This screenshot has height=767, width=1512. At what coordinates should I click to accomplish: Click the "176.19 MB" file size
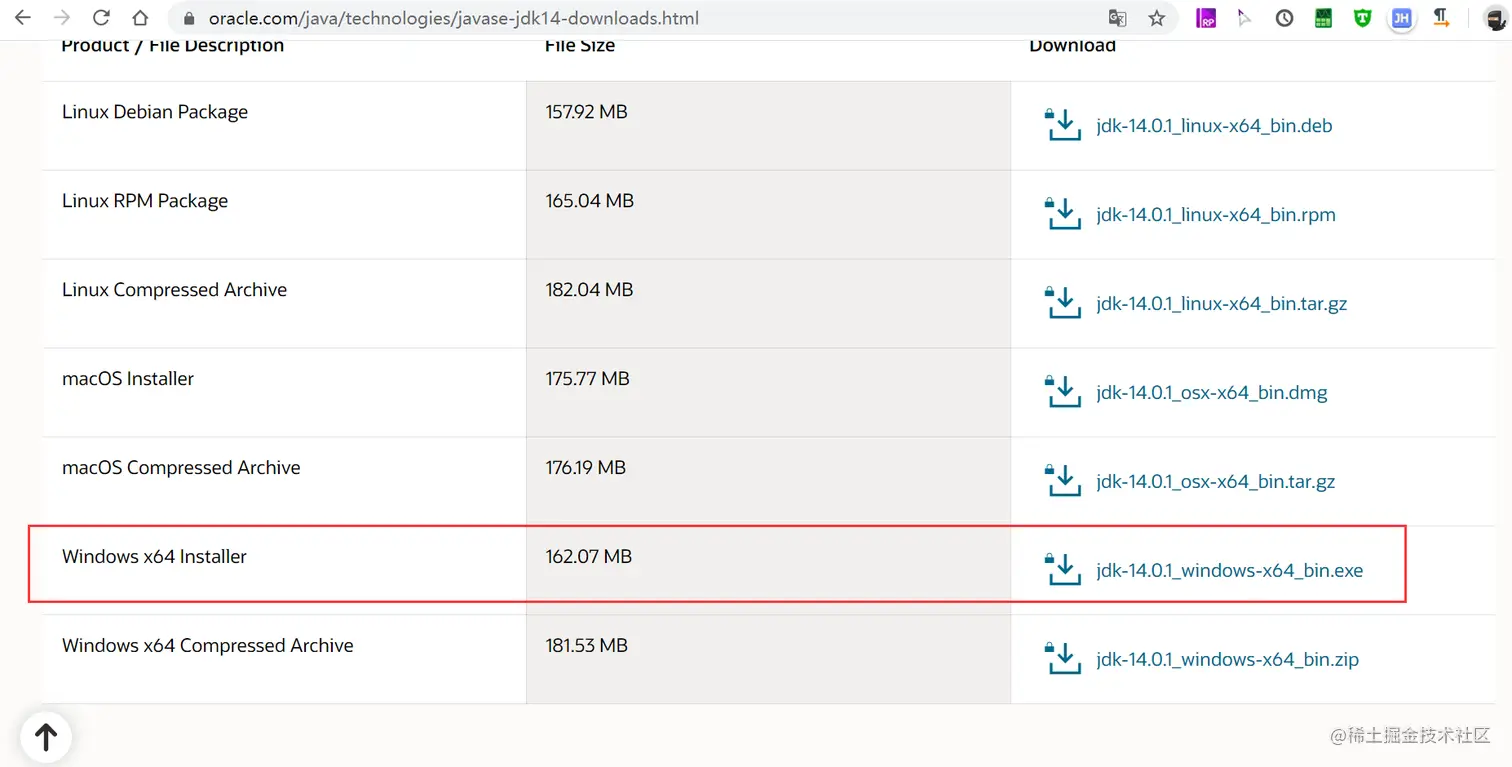(585, 468)
